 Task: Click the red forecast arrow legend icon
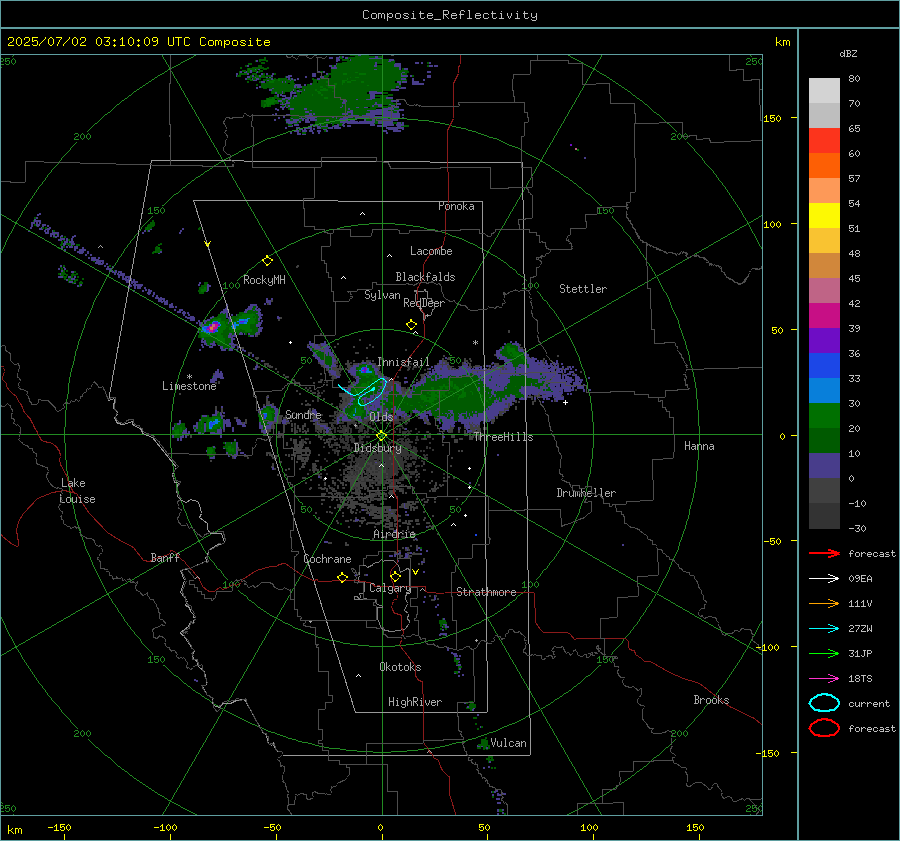point(824,553)
